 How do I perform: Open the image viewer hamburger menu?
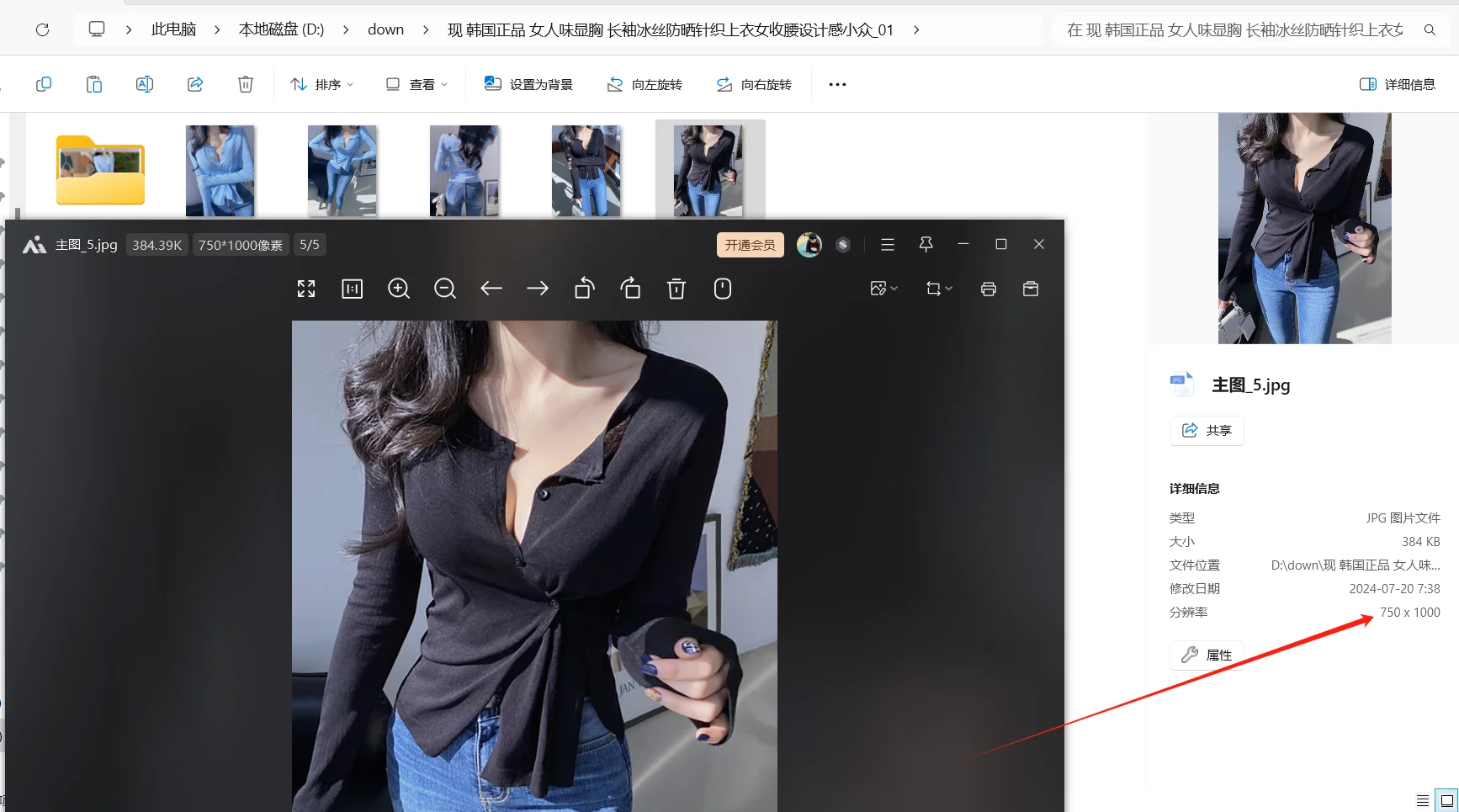[887, 244]
